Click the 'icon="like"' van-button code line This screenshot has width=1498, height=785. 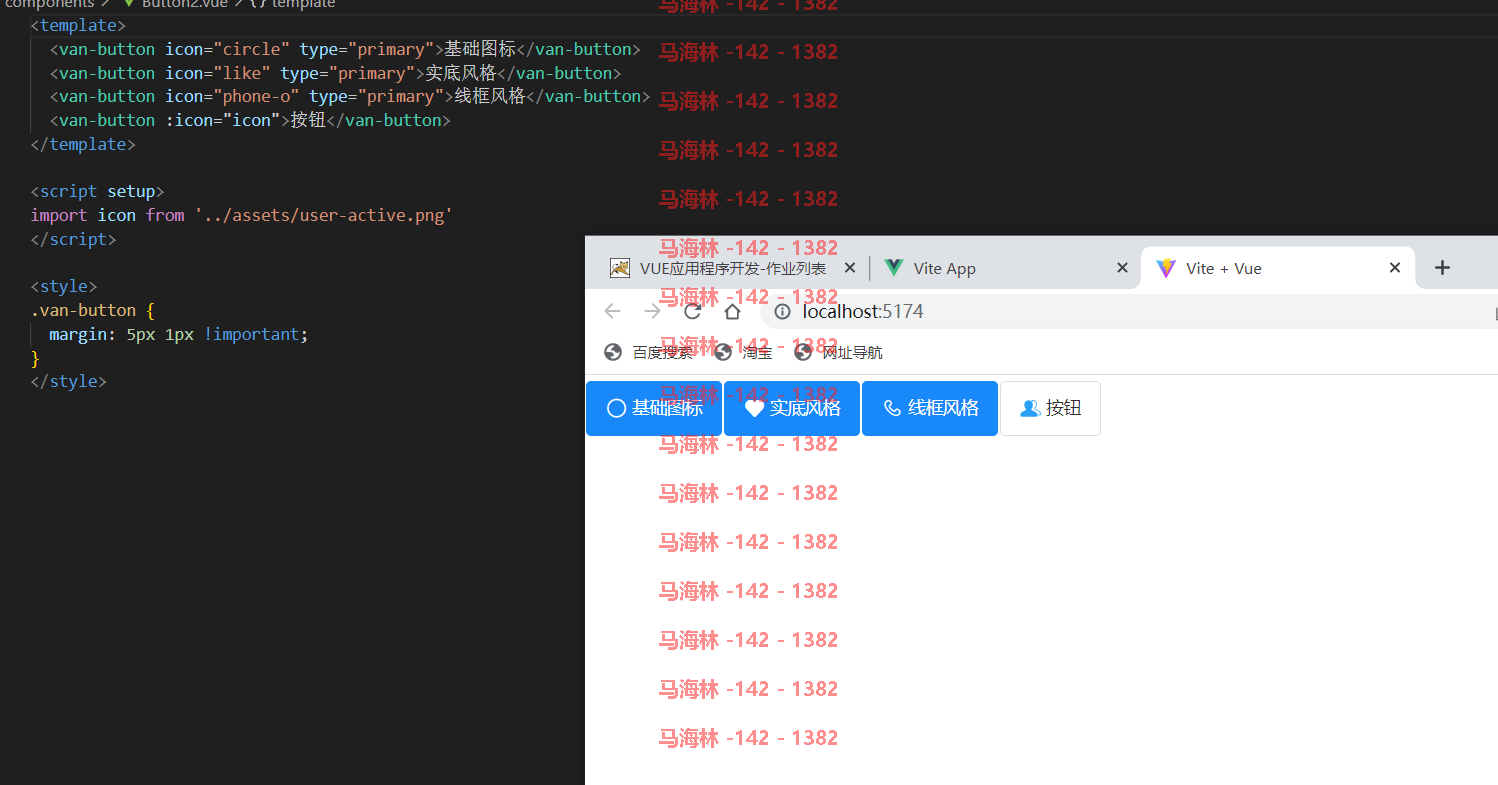(x=335, y=73)
